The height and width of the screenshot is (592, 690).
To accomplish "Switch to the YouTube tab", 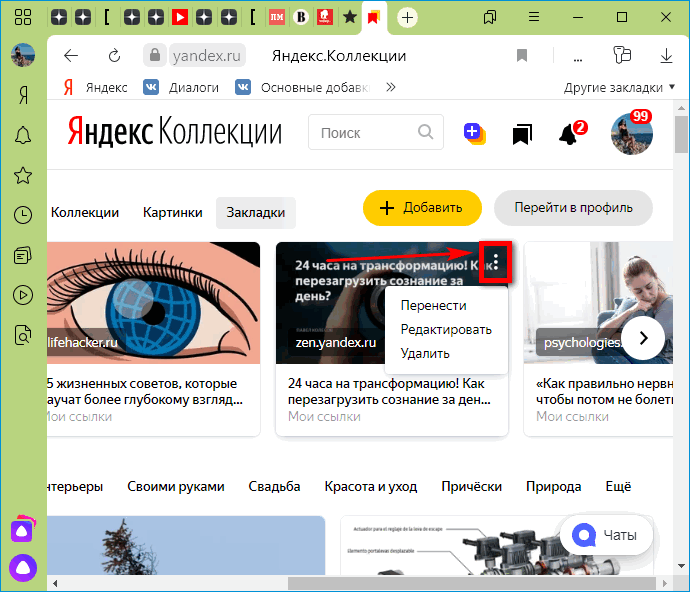I will tap(180, 18).
